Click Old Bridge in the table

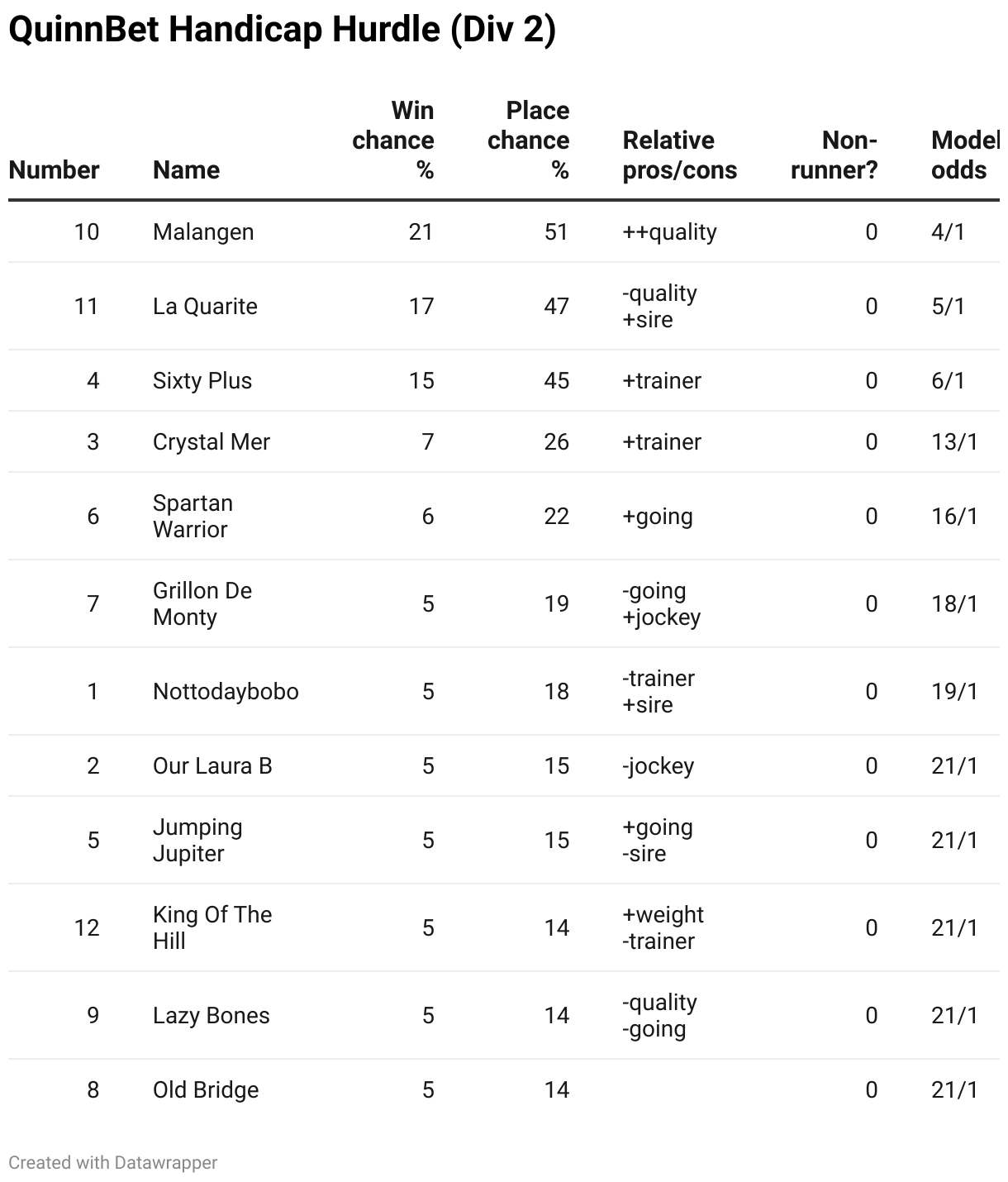pyautogui.click(x=206, y=1089)
